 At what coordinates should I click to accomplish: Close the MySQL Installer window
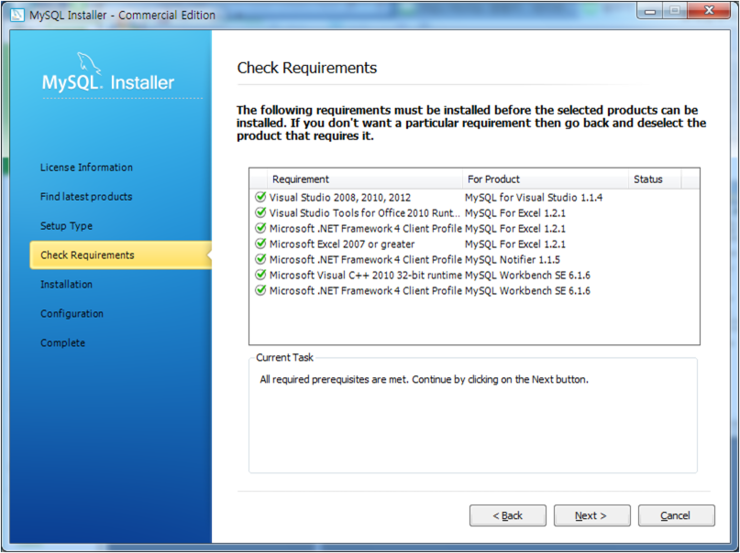pos(709,10)
